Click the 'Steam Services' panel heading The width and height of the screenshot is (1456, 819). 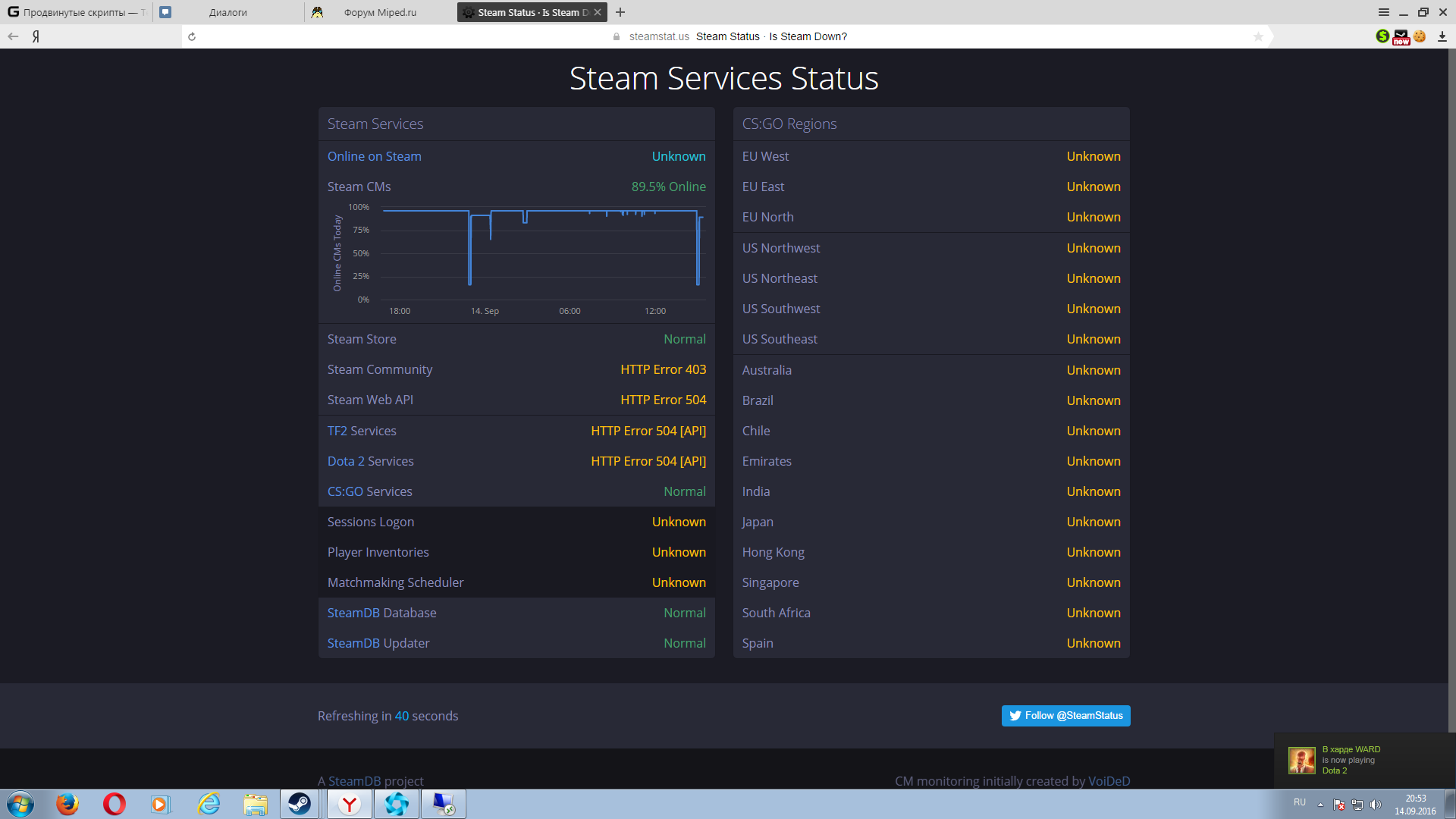[x=375, y=124]
